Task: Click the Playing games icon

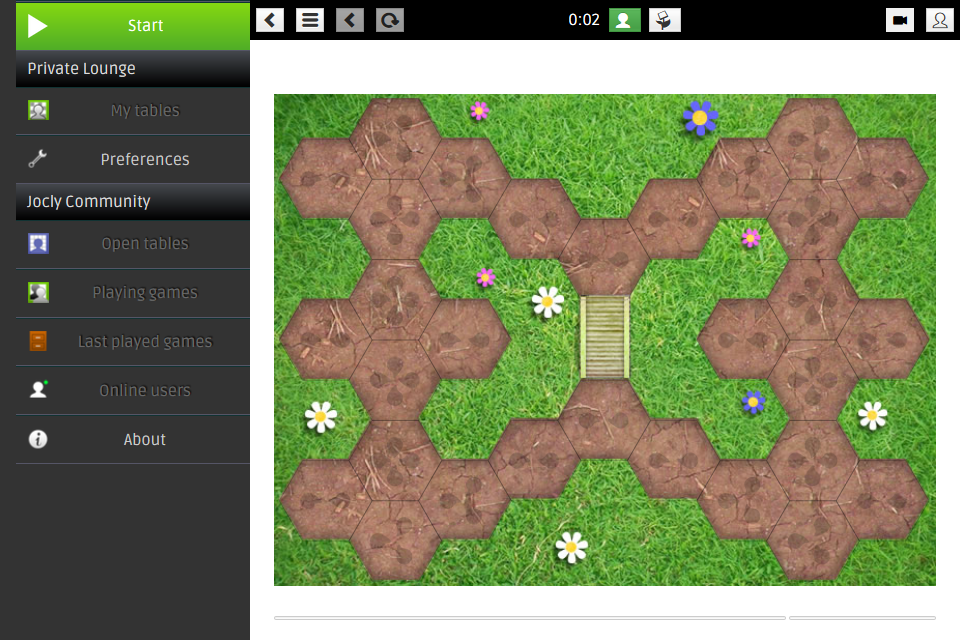Action: pos(38,293)
